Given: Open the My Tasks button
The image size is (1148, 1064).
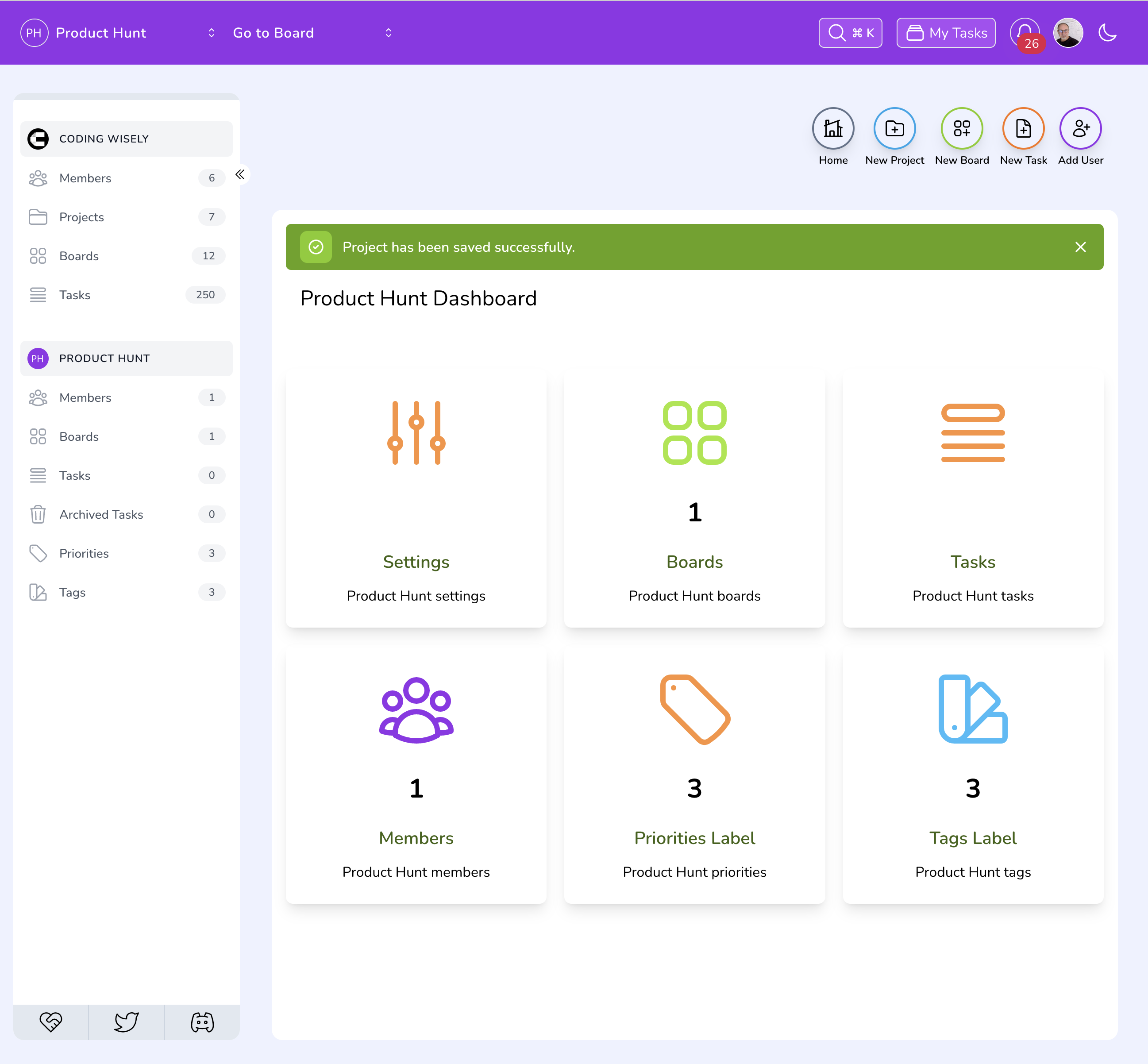Looking at the screenshot, I should point(946,33).
